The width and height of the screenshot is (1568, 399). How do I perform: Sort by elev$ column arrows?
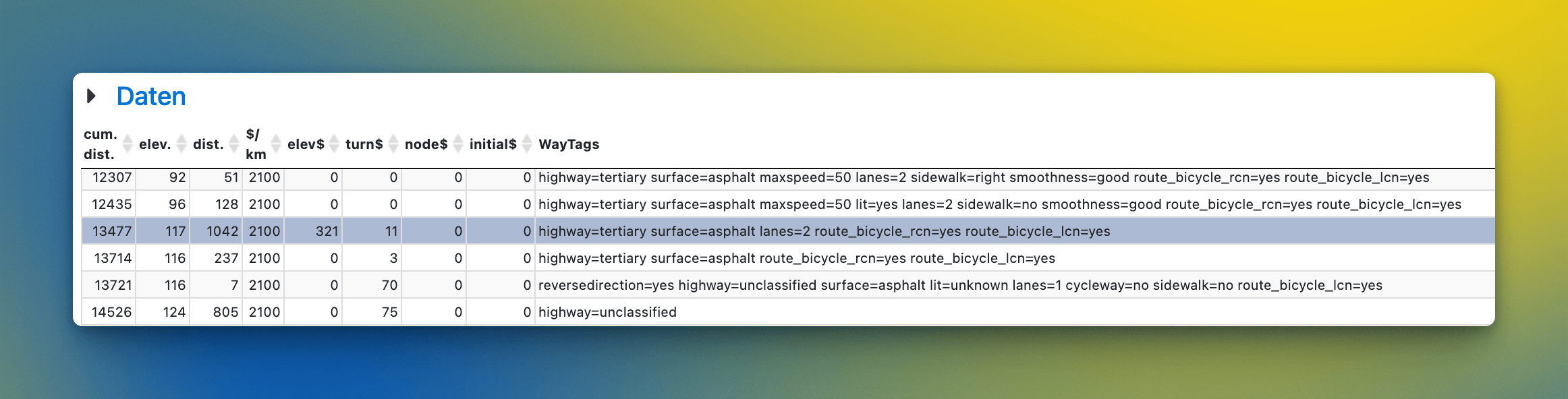[334, 144]
